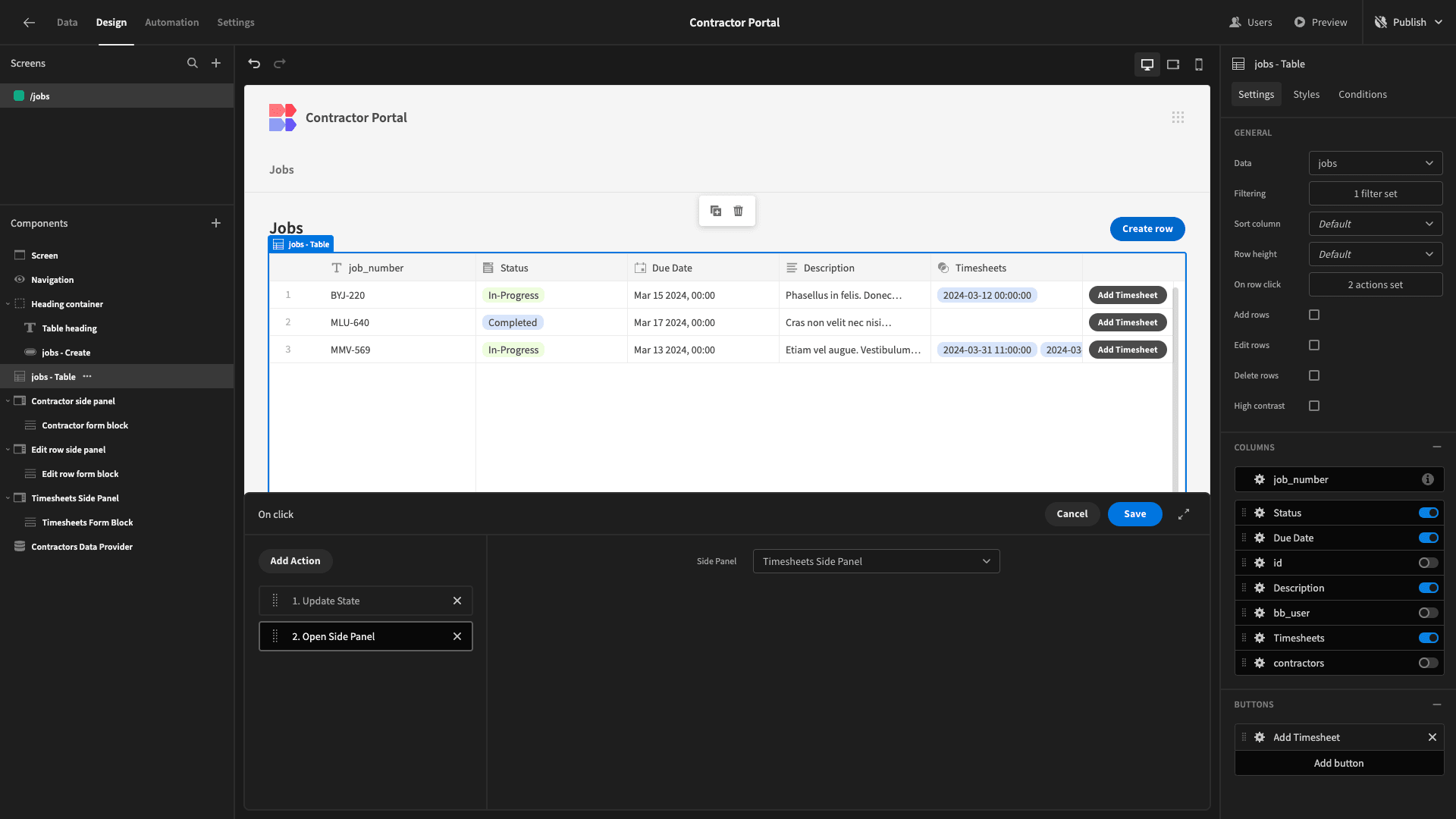Duplicate the selected table component
Image resolution: width=1456 pixels, height=819 pixels.
(716, 211)
